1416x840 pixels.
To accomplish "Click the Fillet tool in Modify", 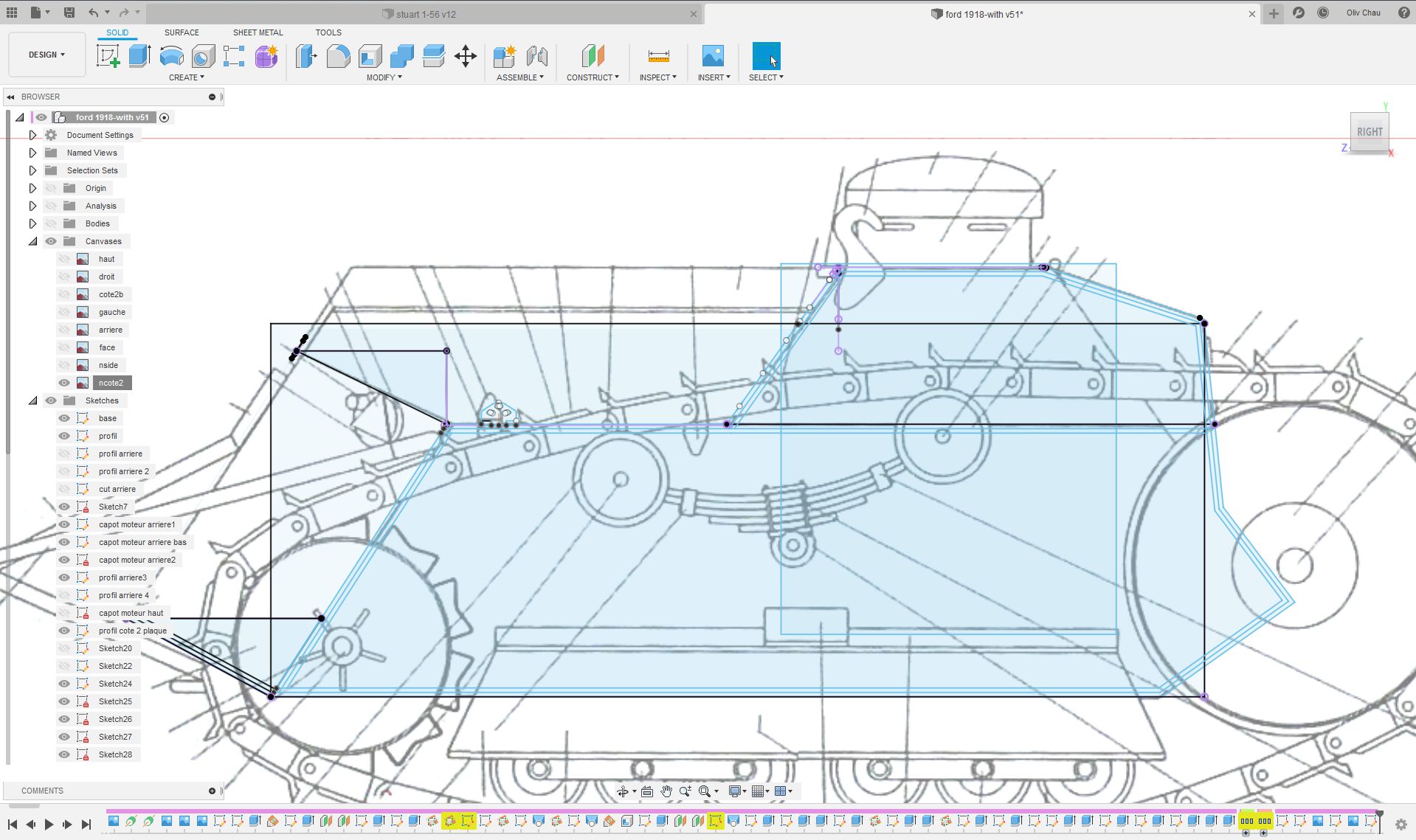I will pyautogui.click(x=338, y=56).
